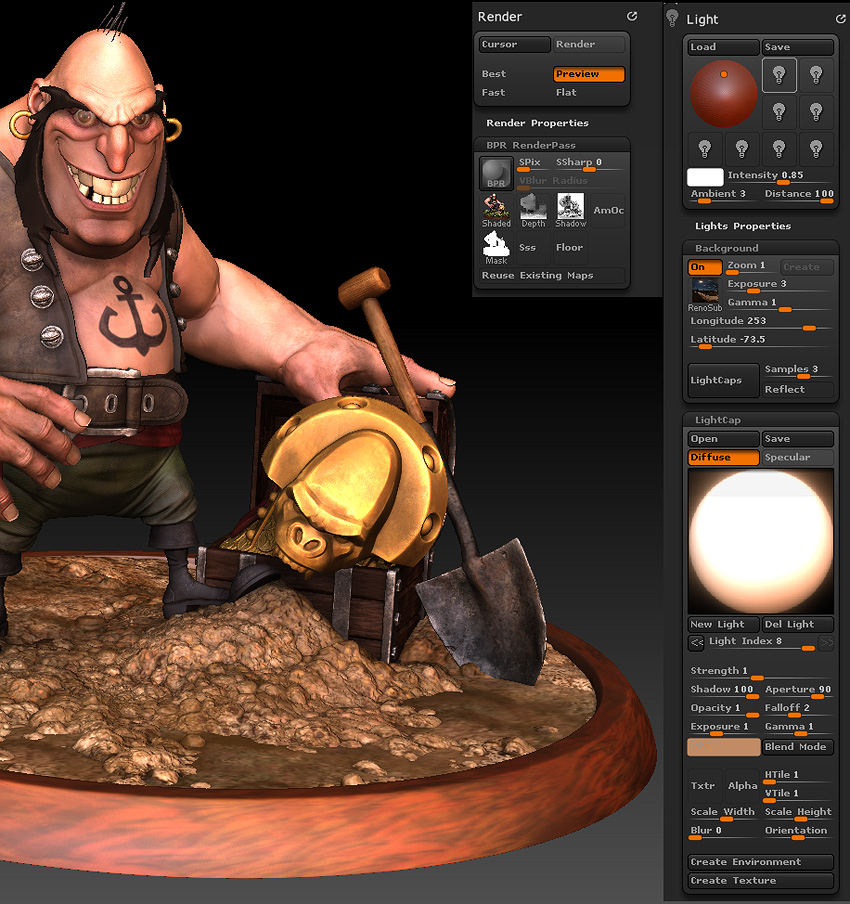Click the RenoSub background texture thumbnail
850x904 pixels.
pos(705,295)
